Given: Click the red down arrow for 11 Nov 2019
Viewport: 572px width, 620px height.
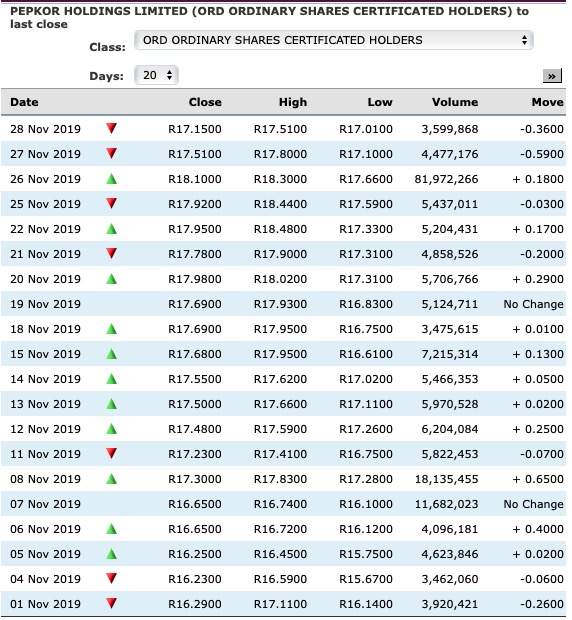Looking at the screenshot, I should point(111,453).
